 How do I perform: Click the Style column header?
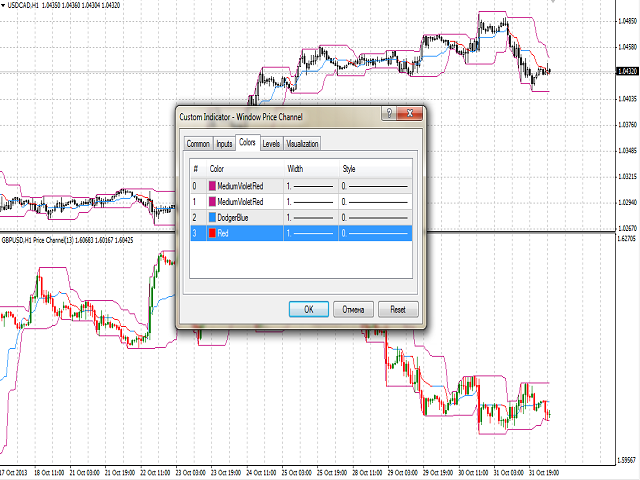tap(376, 169)
